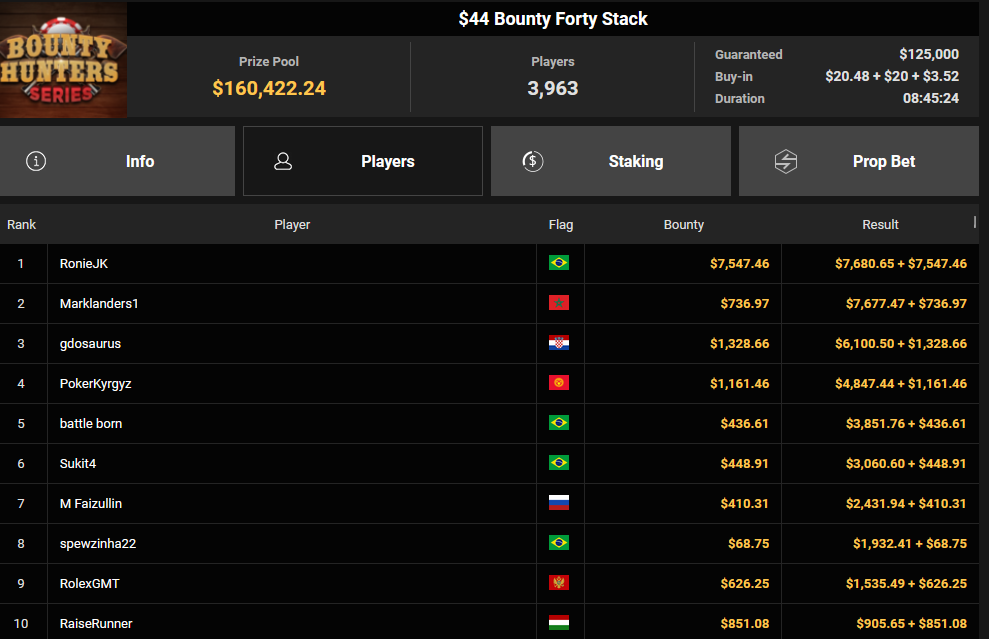Select player name Marklanders1

(99, 303)
